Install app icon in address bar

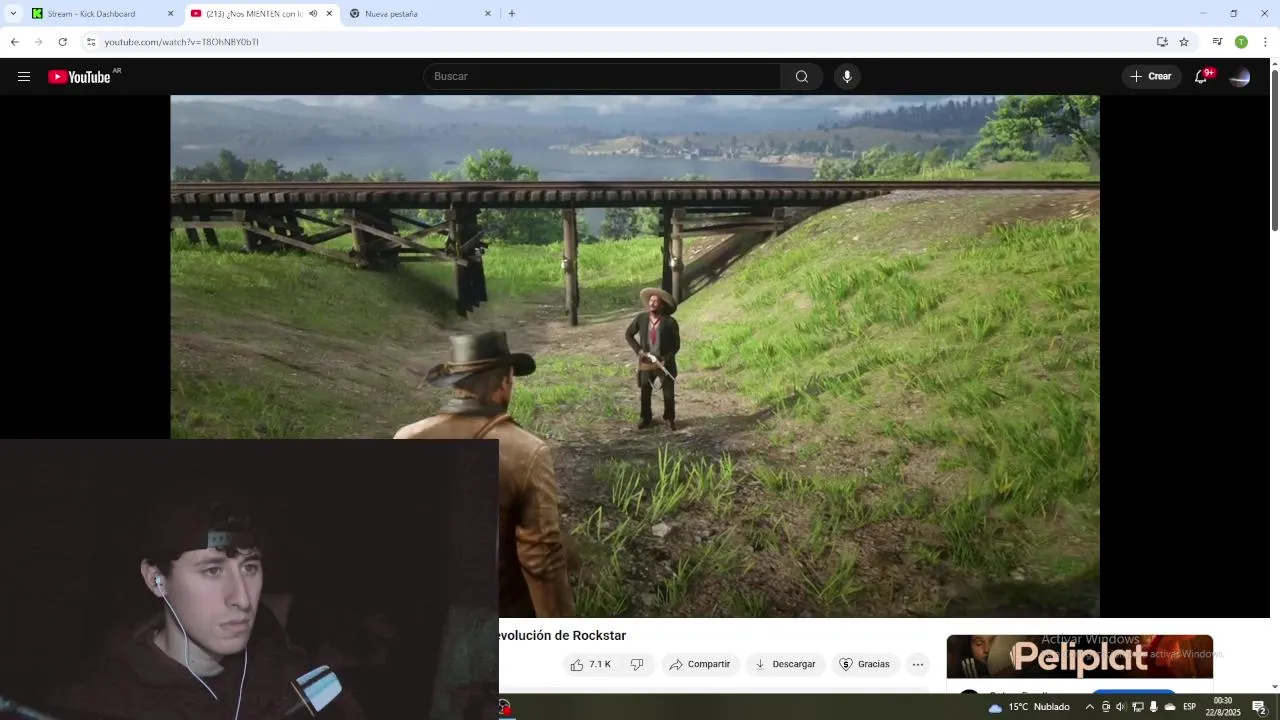(x=1162, y=42)
